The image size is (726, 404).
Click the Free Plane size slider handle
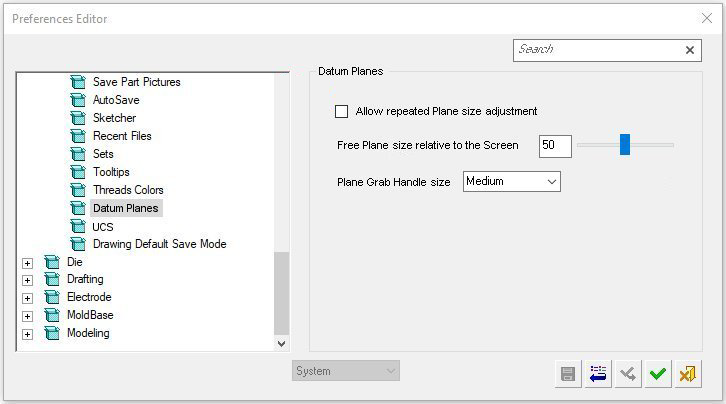[x=625, y=145]
